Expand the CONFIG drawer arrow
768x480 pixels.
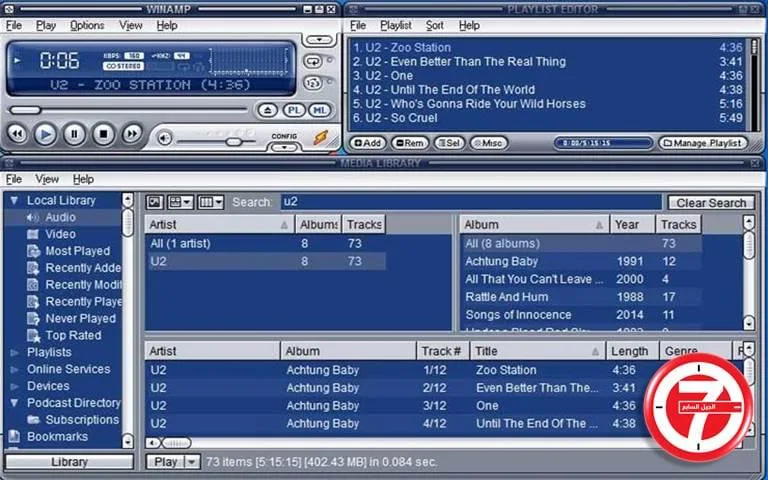point(284,146)
